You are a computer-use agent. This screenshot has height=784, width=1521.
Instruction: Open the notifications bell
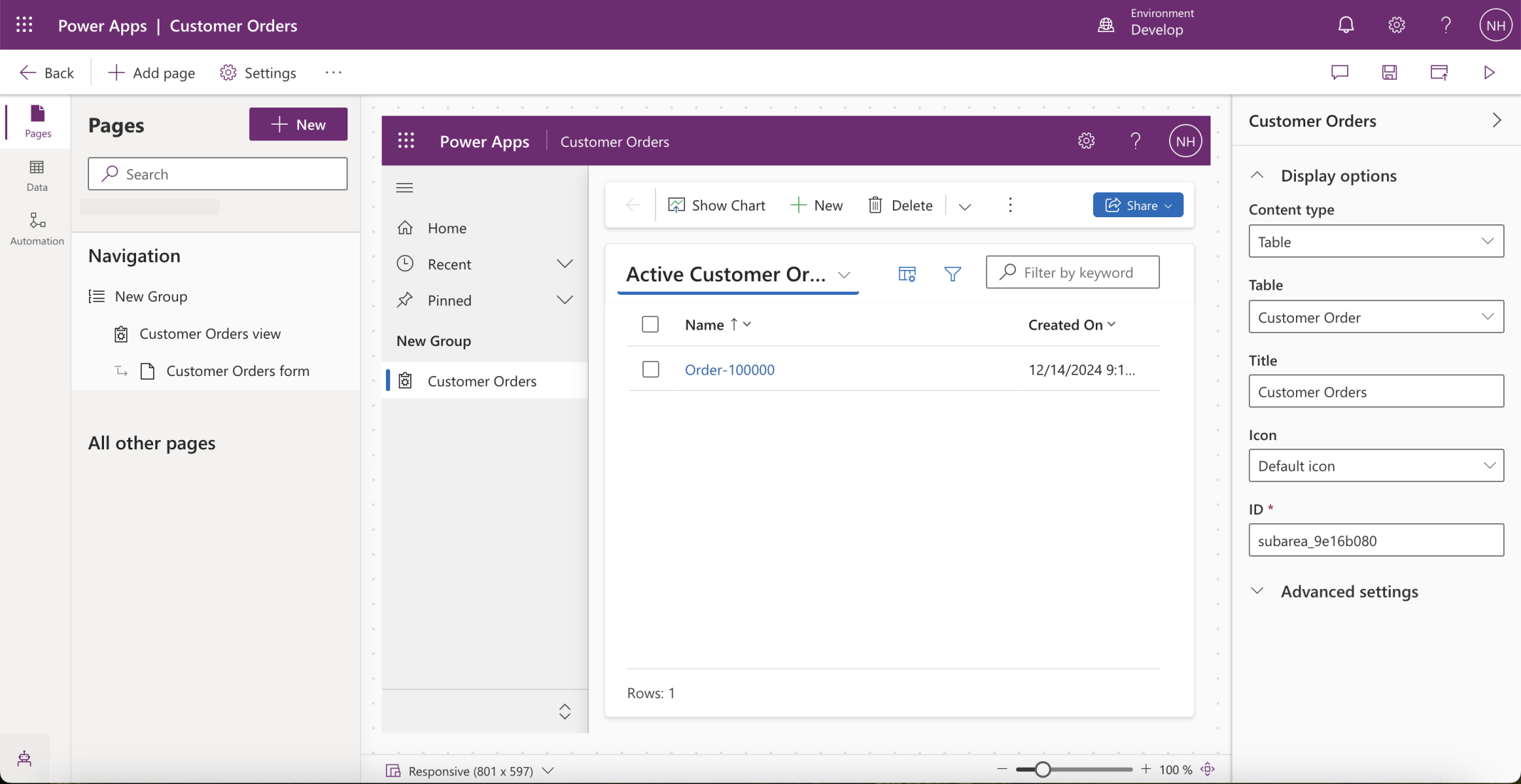coord(1345,26)
